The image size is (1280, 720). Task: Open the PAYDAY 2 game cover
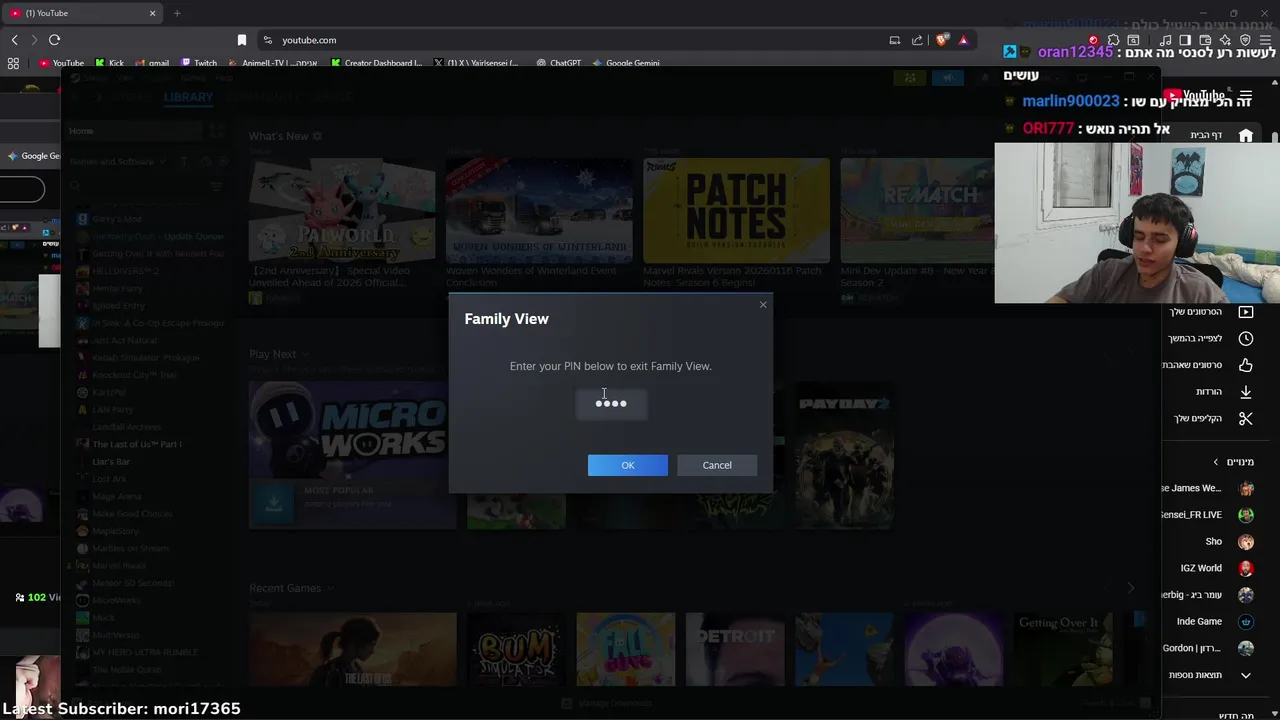click(x=845, y=455)
